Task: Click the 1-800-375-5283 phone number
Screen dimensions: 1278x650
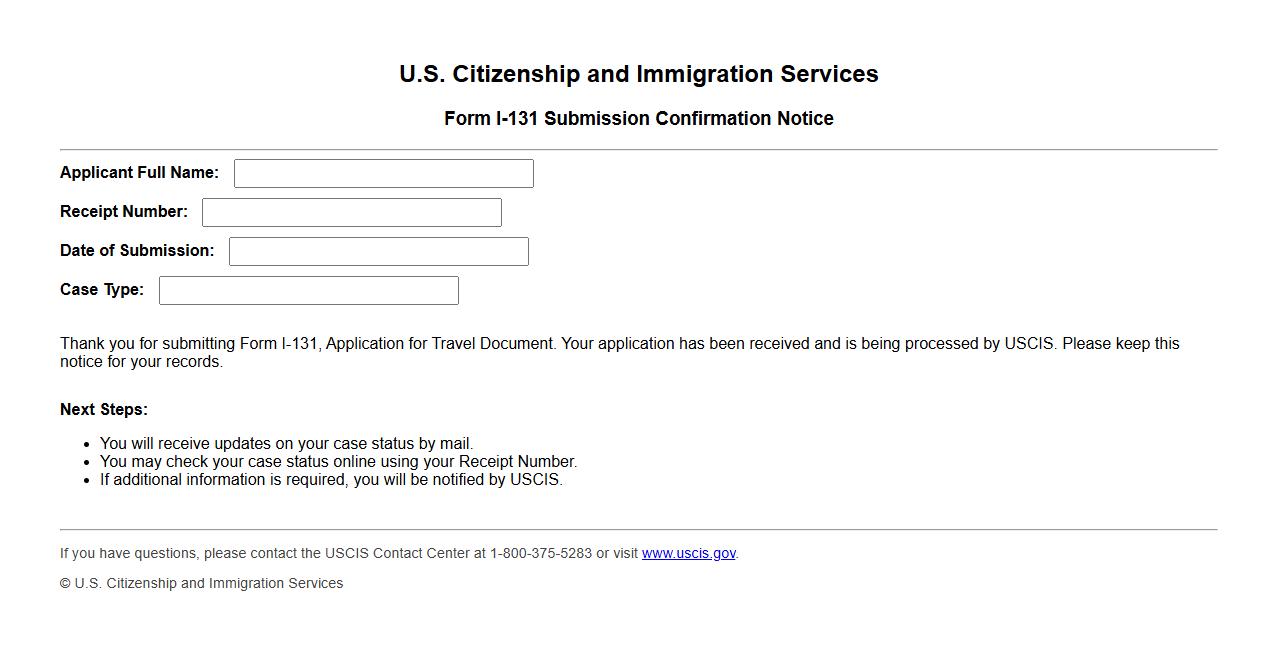Action: [x=540, y=553]
